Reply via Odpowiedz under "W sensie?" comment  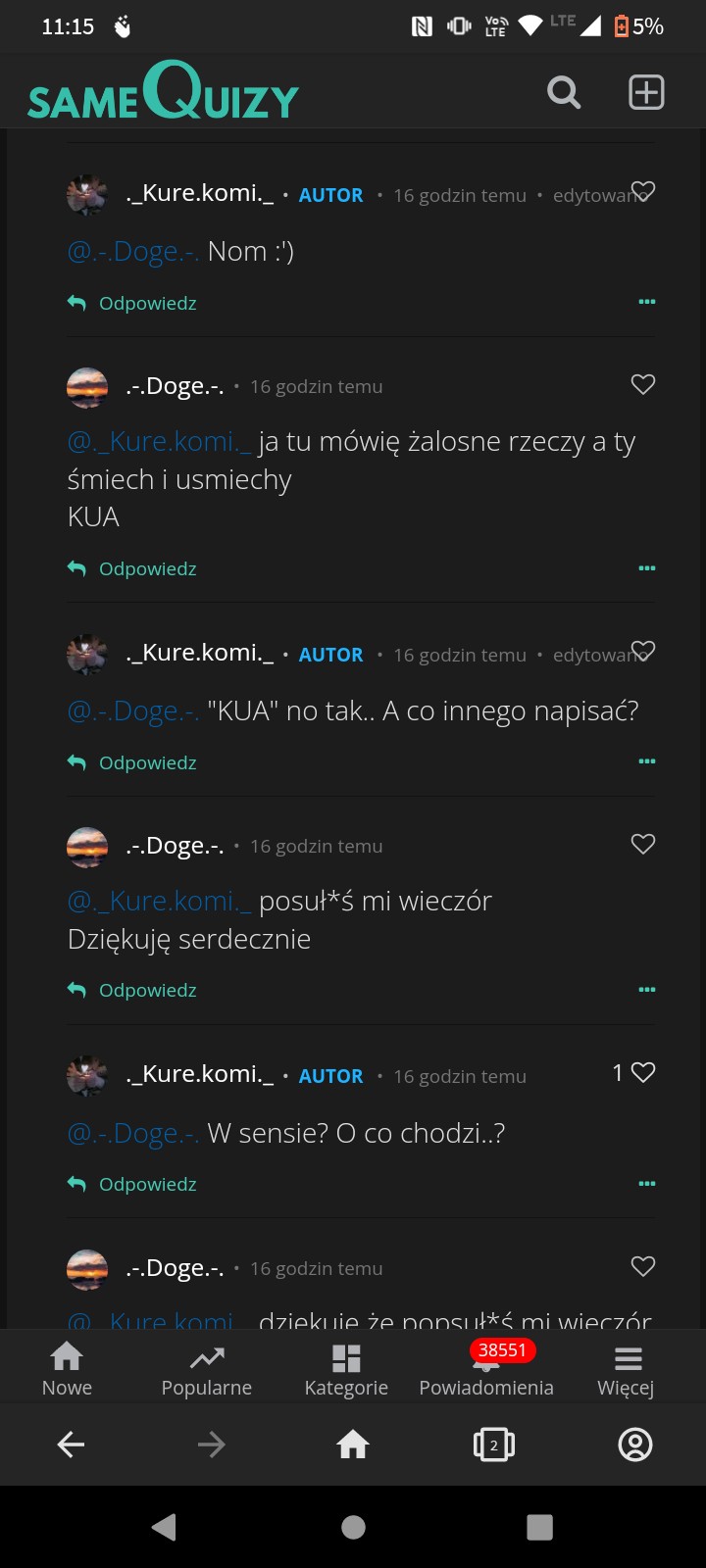click(x=132, y=1184)
